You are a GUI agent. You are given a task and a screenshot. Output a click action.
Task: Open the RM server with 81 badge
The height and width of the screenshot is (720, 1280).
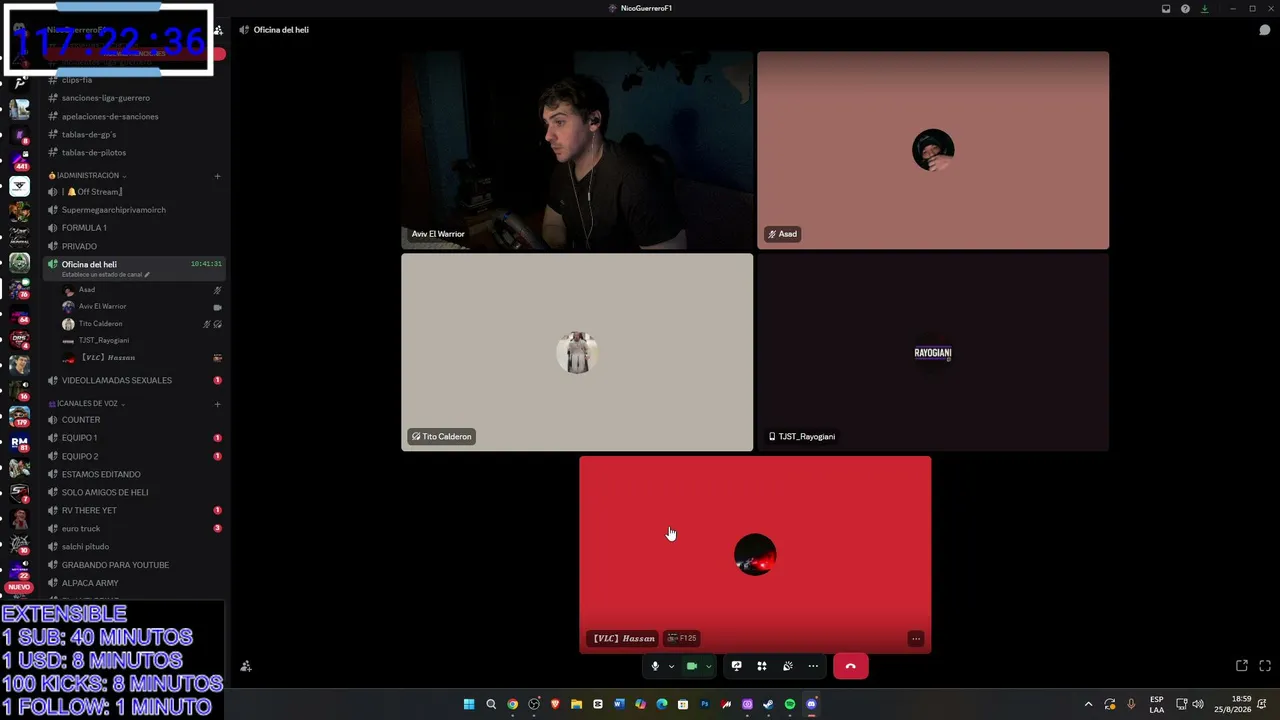tap(20, 442)
